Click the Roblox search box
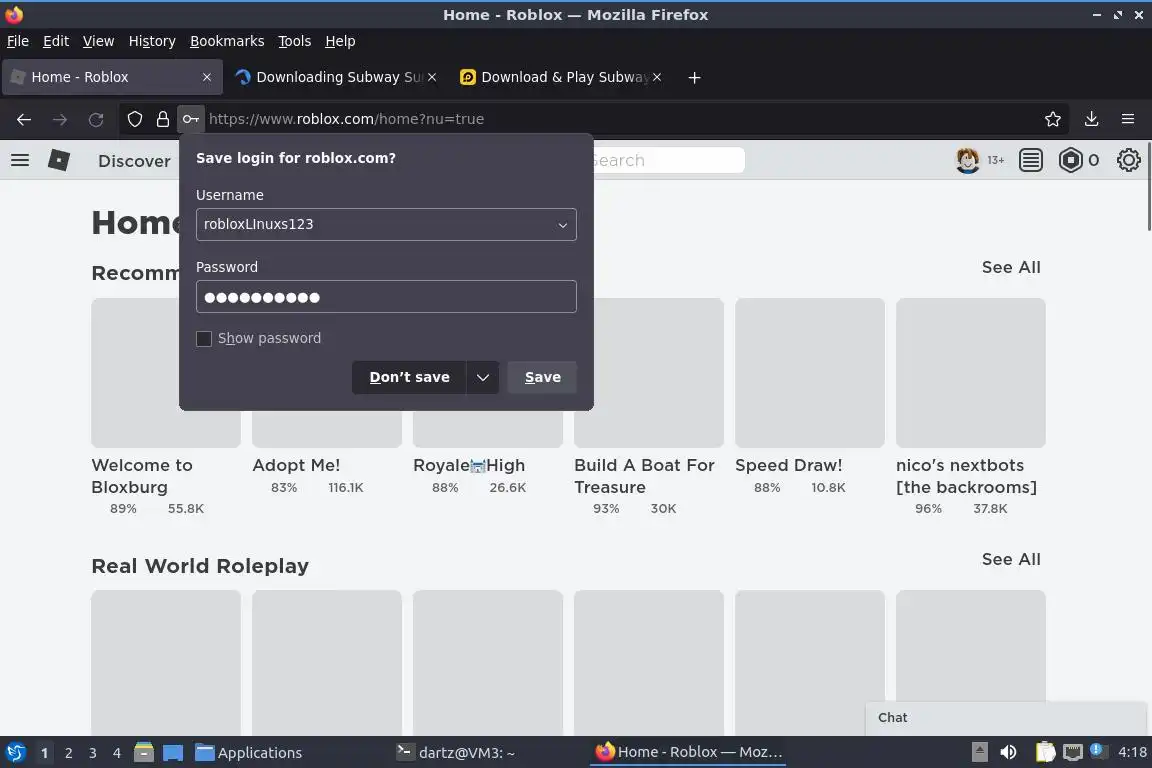The width and height of the screenshot is (1152, 768). tap(667, 160)
